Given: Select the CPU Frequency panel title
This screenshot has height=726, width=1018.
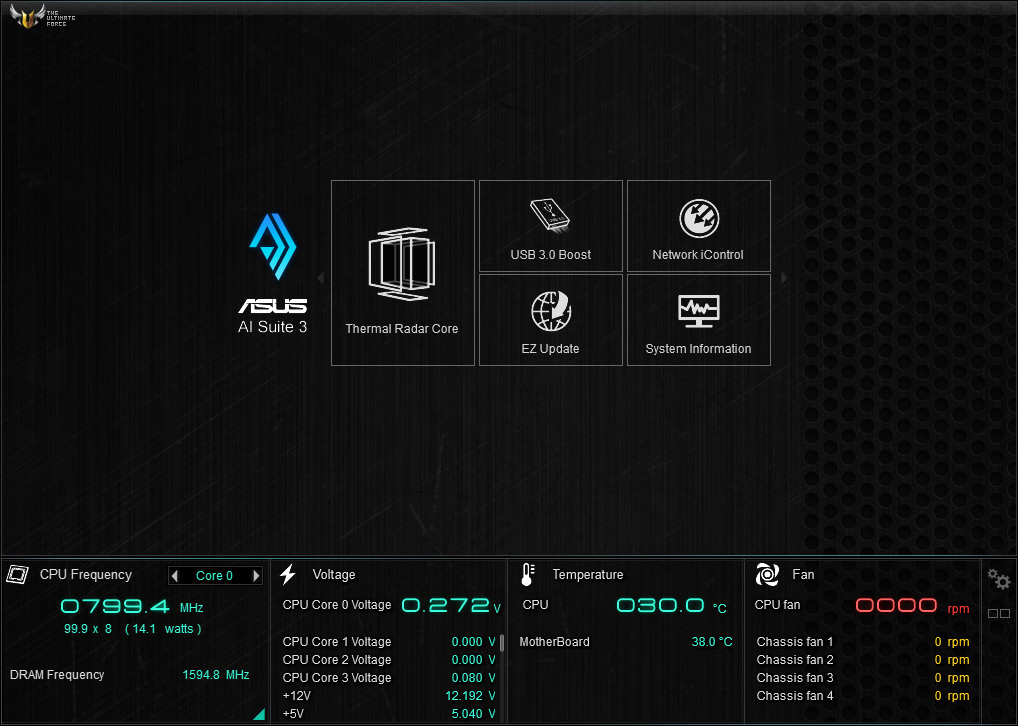Looking at the screenshot, I should [x=86, y=574].
